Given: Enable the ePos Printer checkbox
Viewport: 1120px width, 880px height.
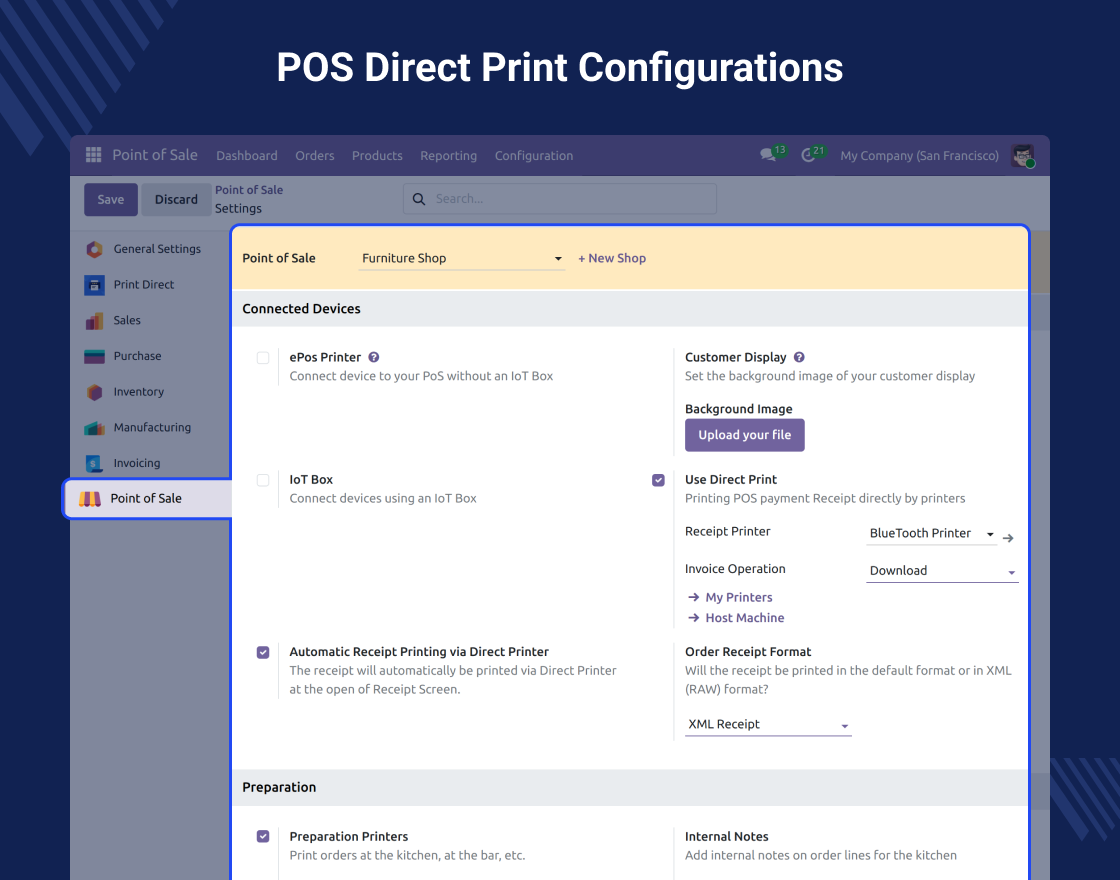Looking at the screenshot, I should (x=263, y=358).
